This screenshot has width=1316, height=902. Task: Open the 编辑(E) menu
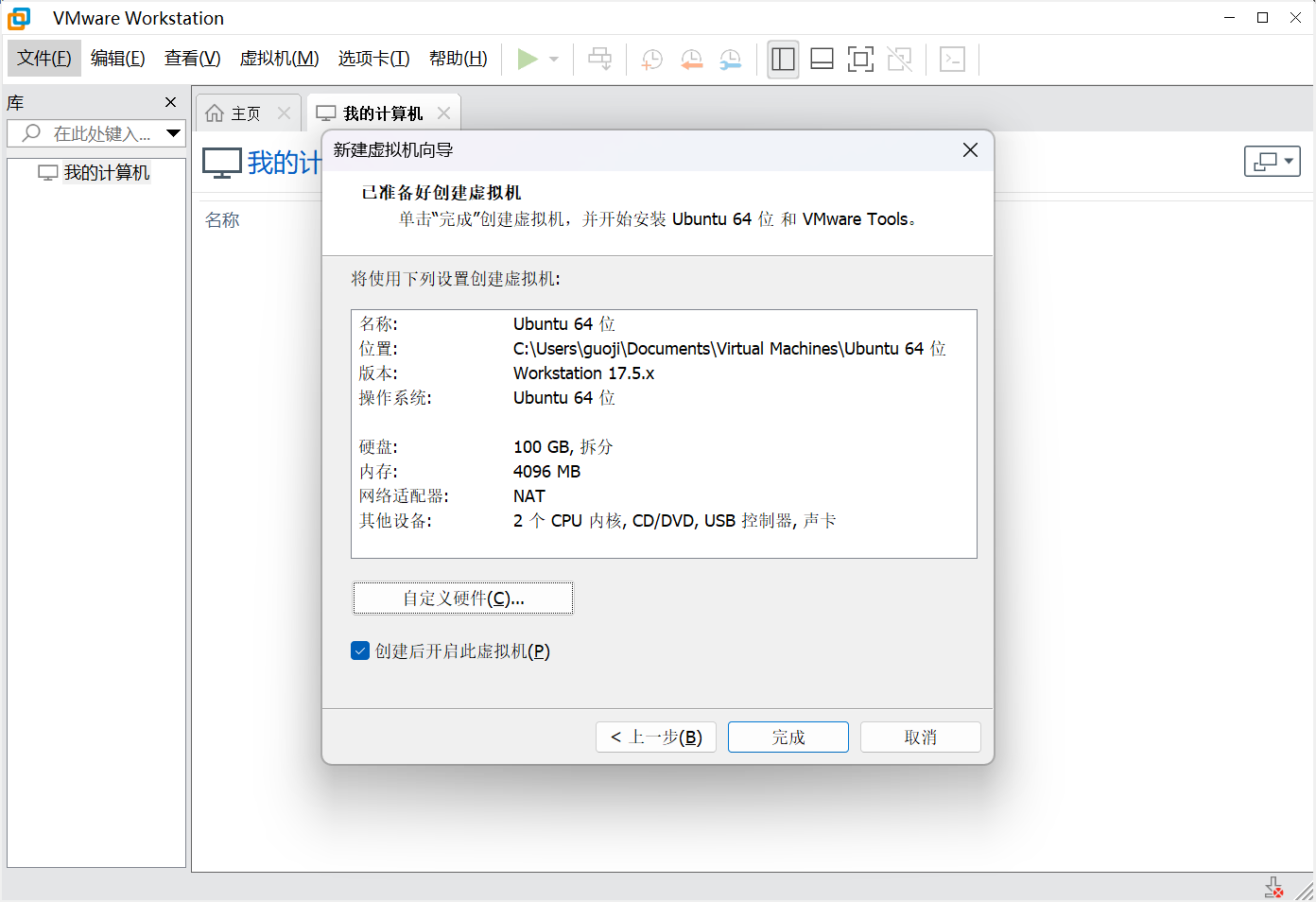[118, 59]
